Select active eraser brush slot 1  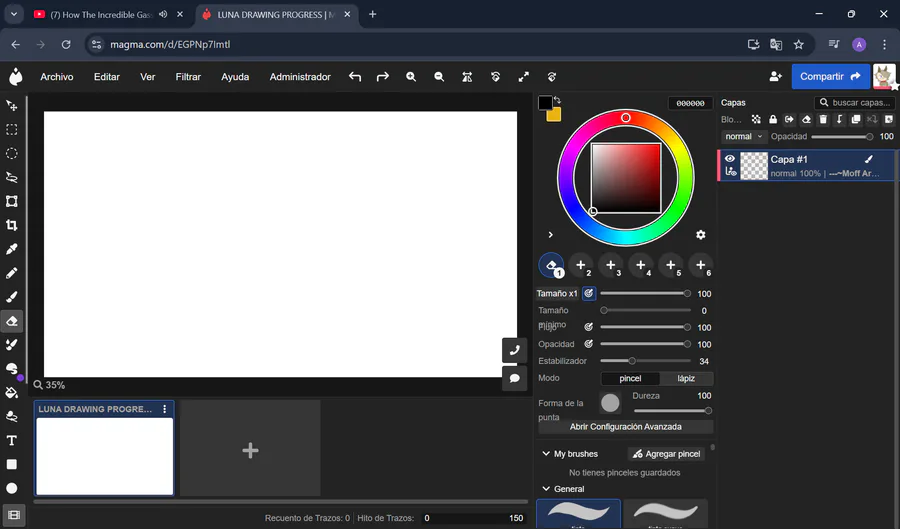pos(551,265)
